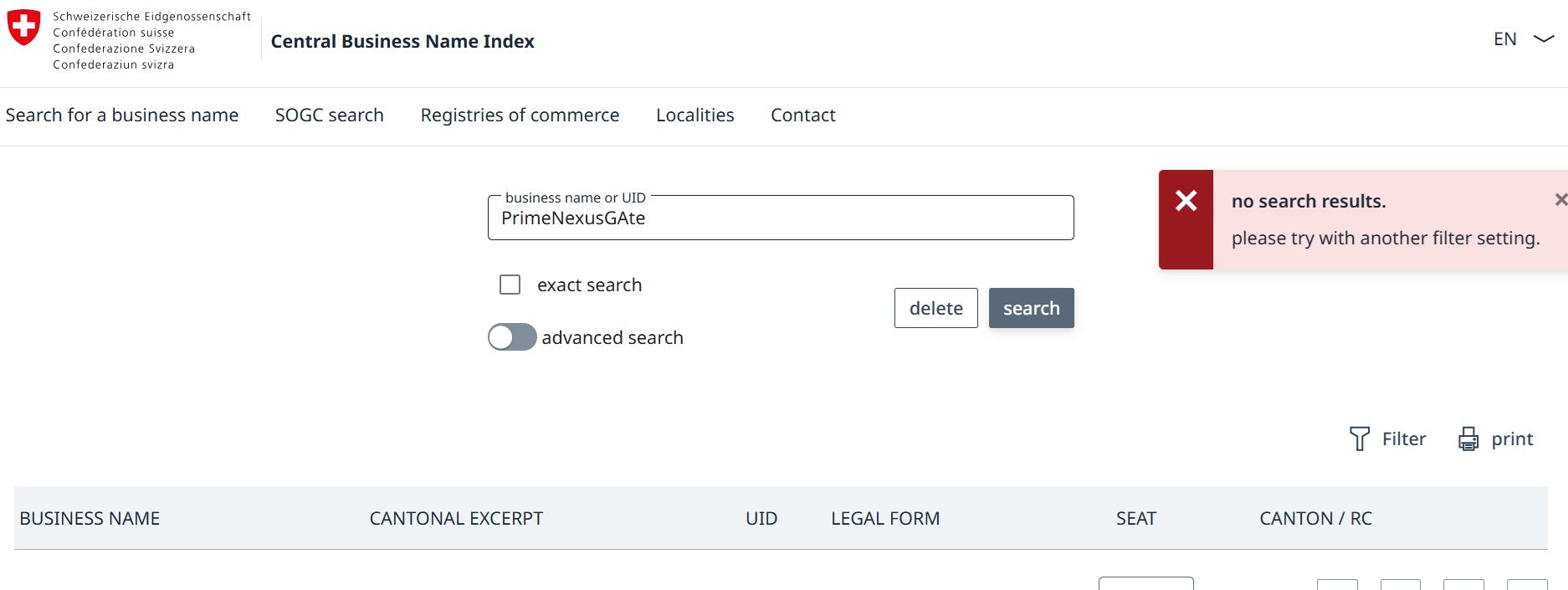Image resolution: width=1568 pixels, height=590 pixels.
Task: Open the EN language selector
Action: pyautogui.click(x=1505, y=38)
